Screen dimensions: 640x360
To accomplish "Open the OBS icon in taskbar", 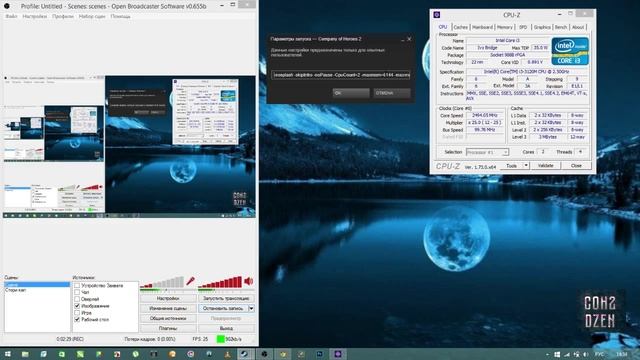I will (x=264, y=354).
